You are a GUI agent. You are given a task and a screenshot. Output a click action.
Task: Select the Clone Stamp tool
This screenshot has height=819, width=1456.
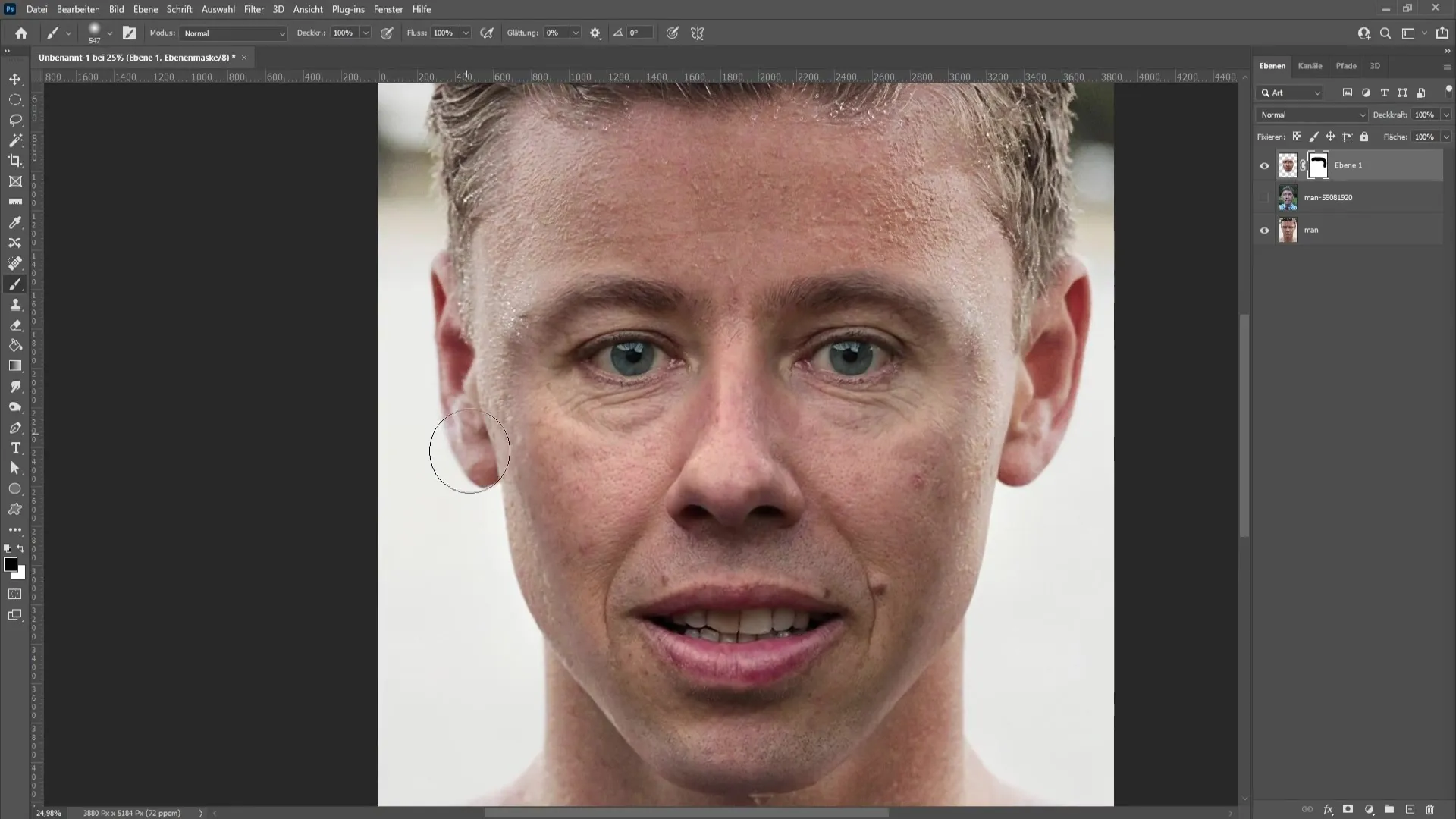15,304
